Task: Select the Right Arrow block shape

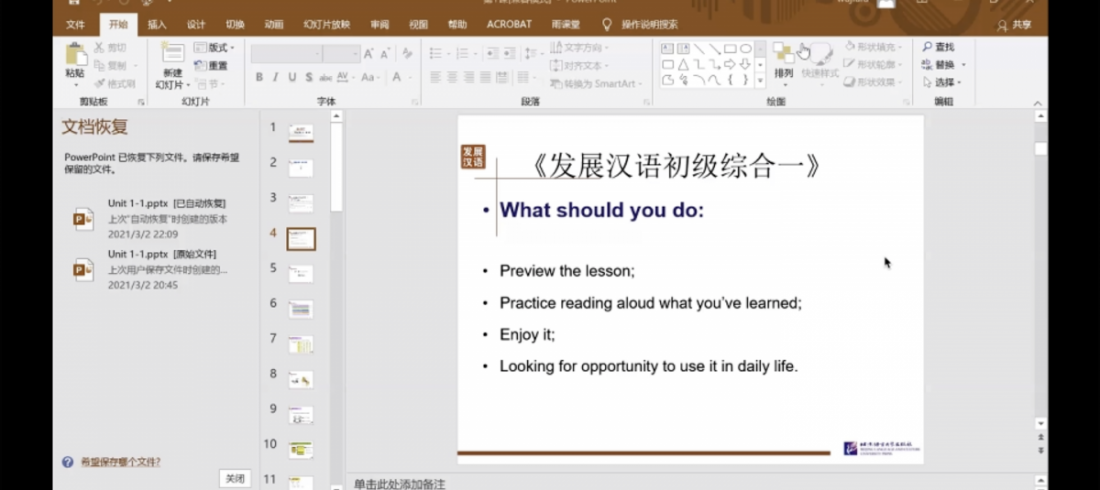Action: pyautogui.click(x=730, y=65)
